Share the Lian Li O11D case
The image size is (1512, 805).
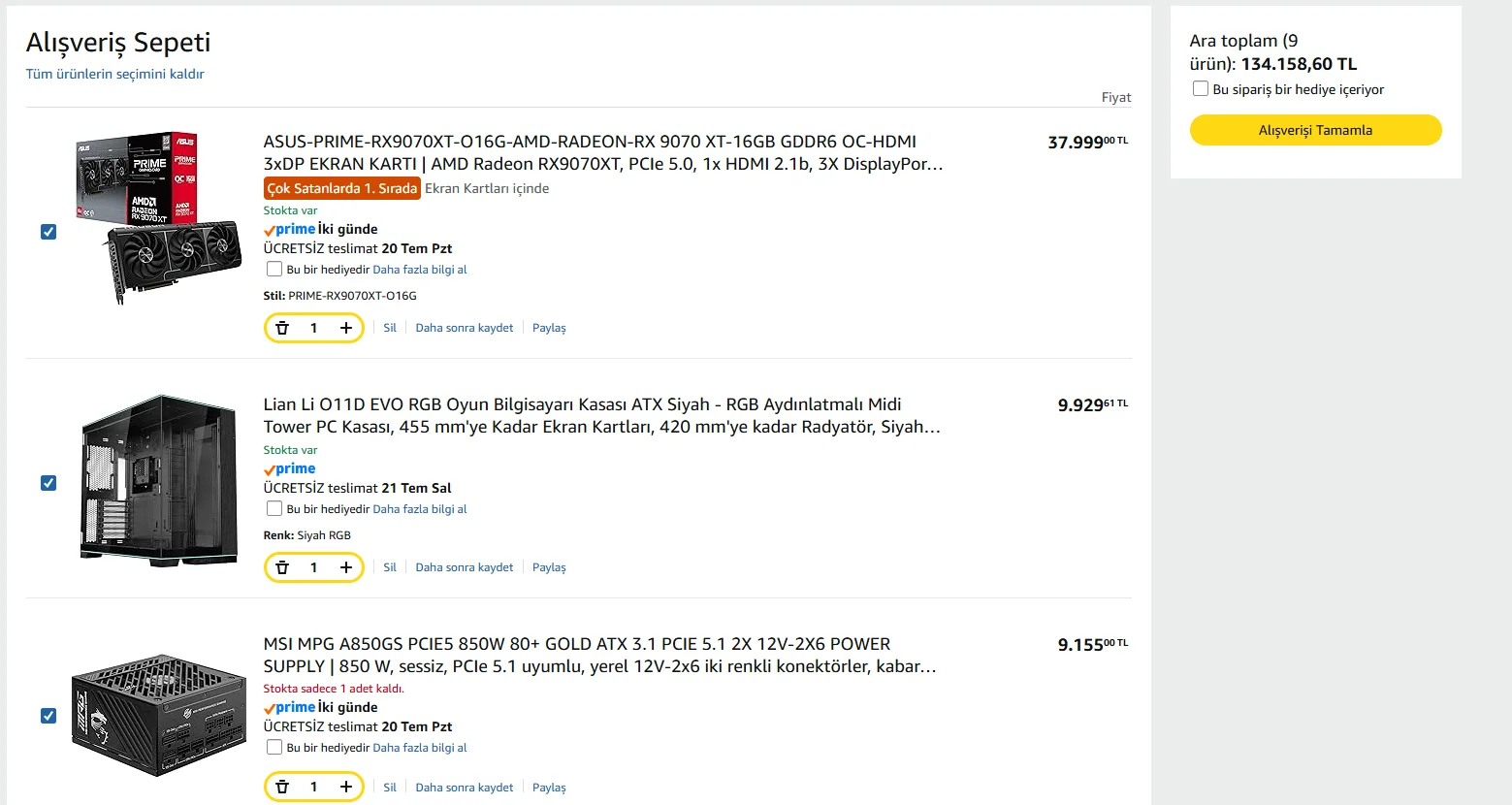[549, 567]
